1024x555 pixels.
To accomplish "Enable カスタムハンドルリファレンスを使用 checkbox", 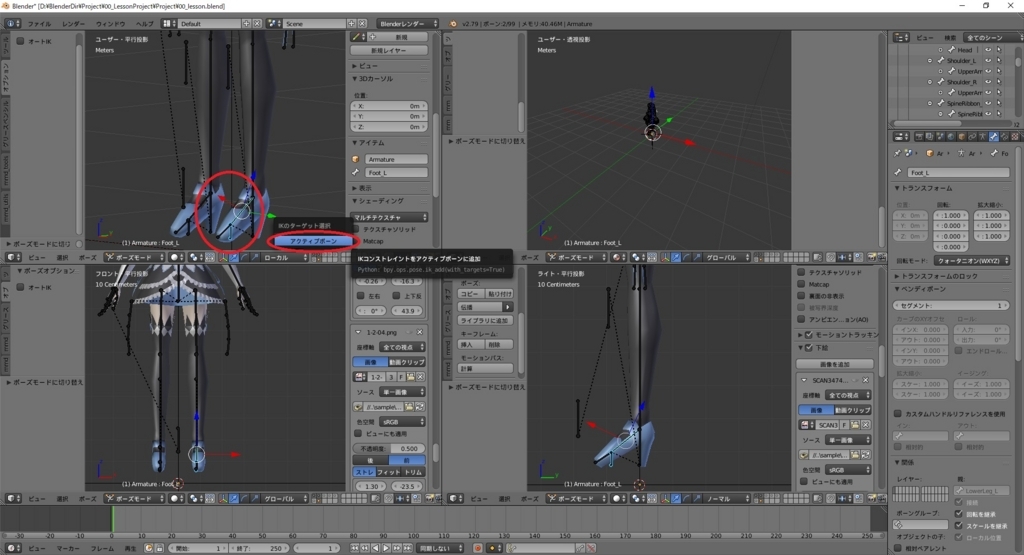I will [898, 414].
